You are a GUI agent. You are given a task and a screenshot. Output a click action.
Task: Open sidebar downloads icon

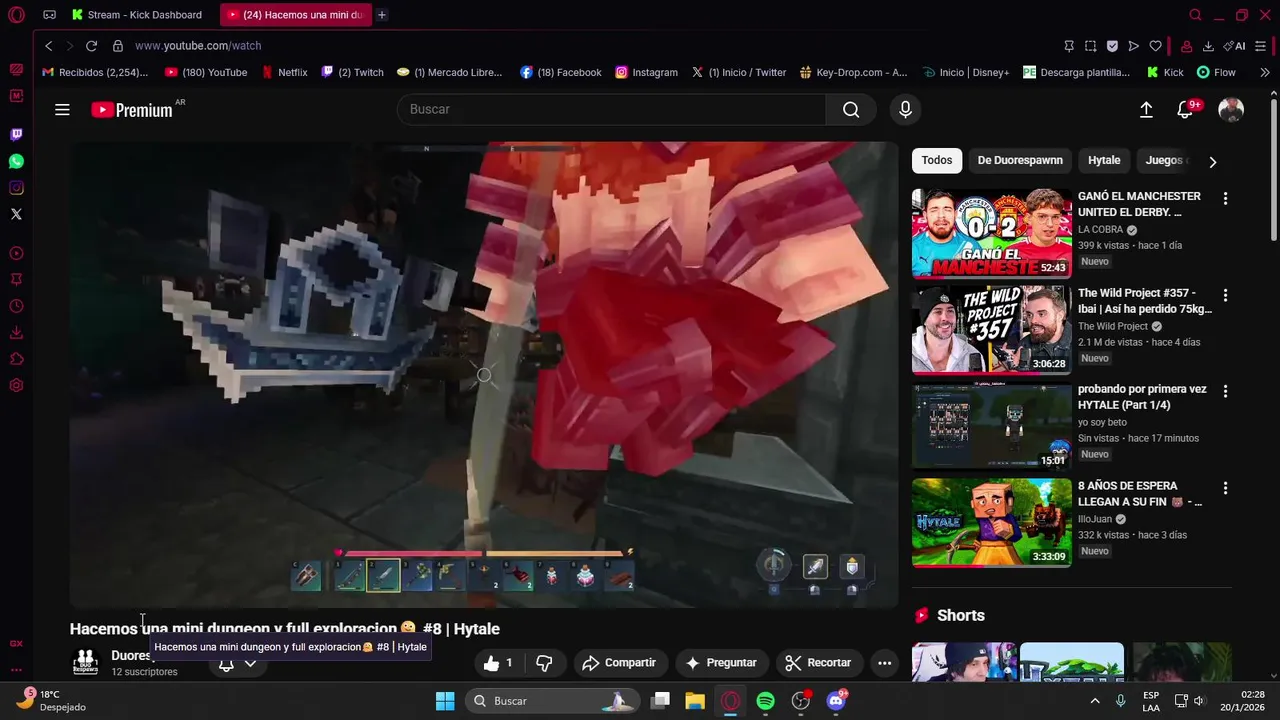(16, 333)
